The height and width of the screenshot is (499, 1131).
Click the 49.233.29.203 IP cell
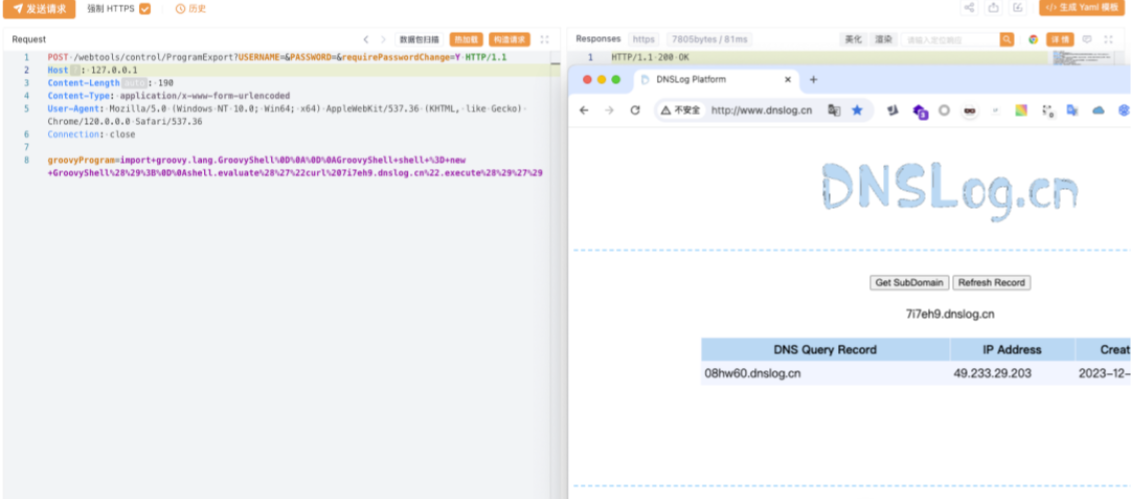(1012, 373)
